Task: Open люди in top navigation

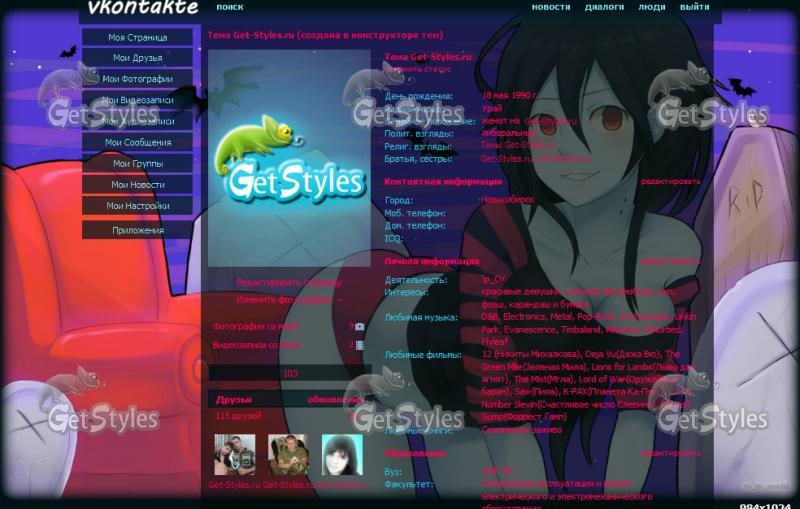Action: 652,7
